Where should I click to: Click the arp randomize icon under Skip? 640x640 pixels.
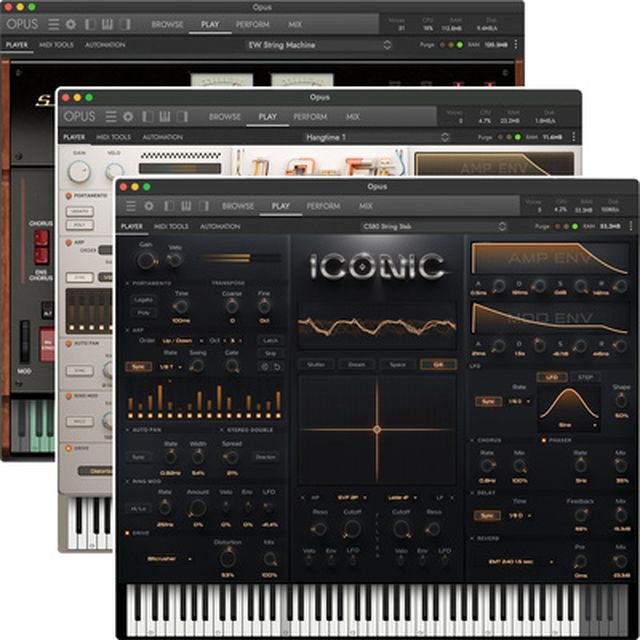[264, 367]
